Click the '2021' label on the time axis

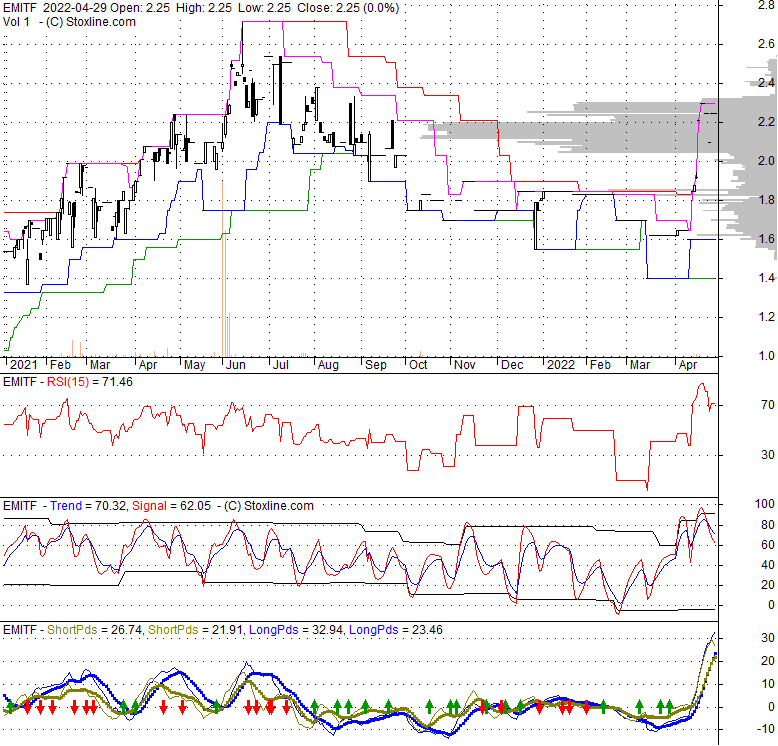[24, 365]
